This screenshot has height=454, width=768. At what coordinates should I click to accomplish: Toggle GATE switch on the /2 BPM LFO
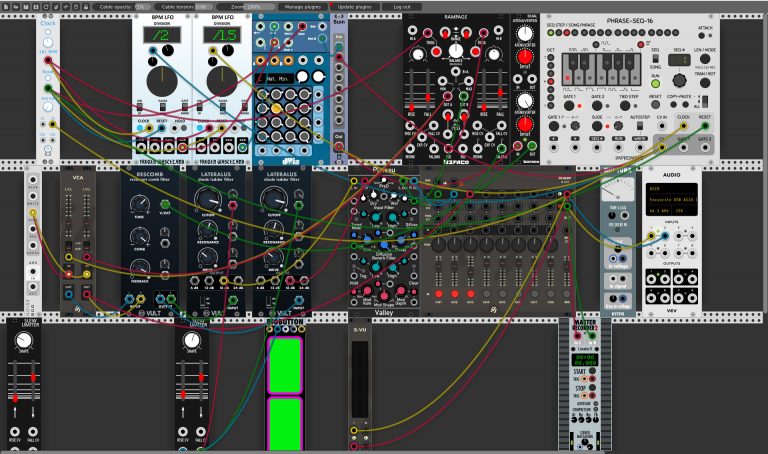(x=185, y=106)
